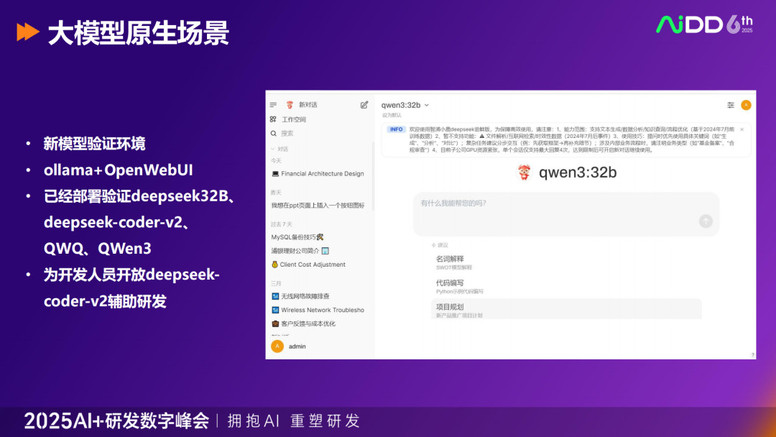The height and width of the screenshot is (437, 776).
Task: Click the magnifier search icon in sidebar
Action: (x=273, y=133)
